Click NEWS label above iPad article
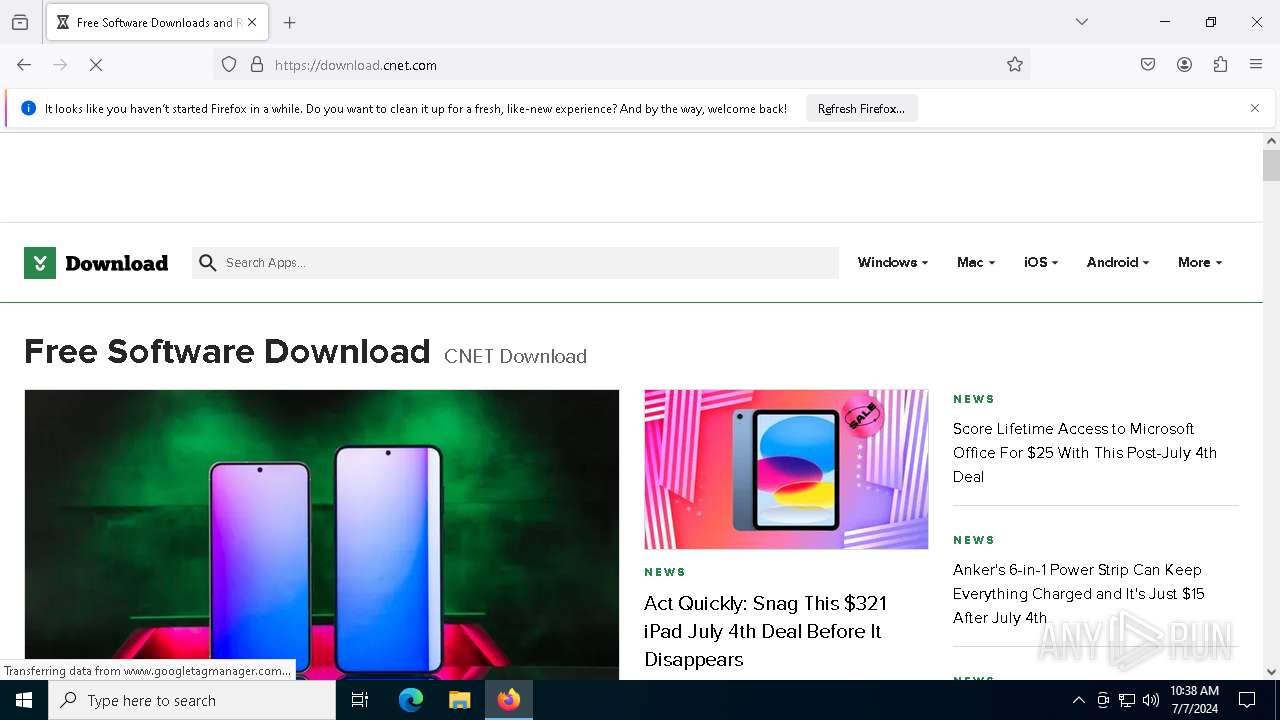The image size is (1280, 720). pyautogui.click(x=665, y=572)
